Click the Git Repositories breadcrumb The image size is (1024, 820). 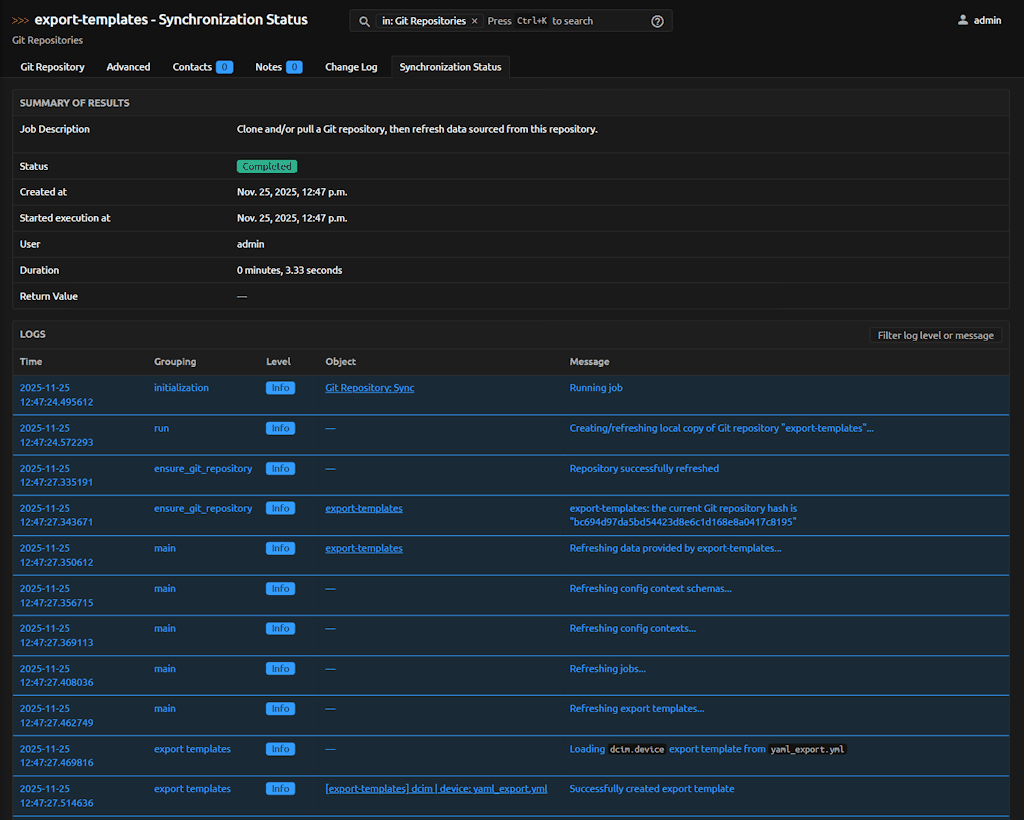(x=47, y=40)
